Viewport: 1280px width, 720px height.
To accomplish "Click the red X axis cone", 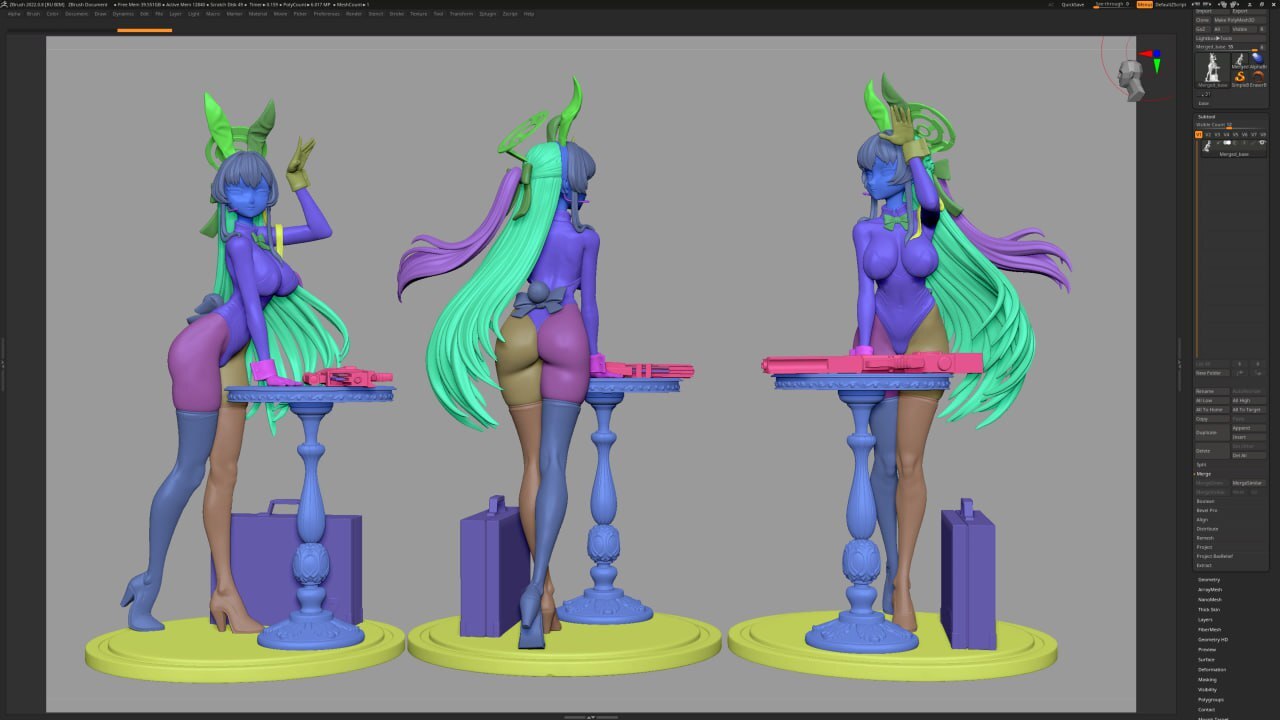I will click(x=1145, y=56).
